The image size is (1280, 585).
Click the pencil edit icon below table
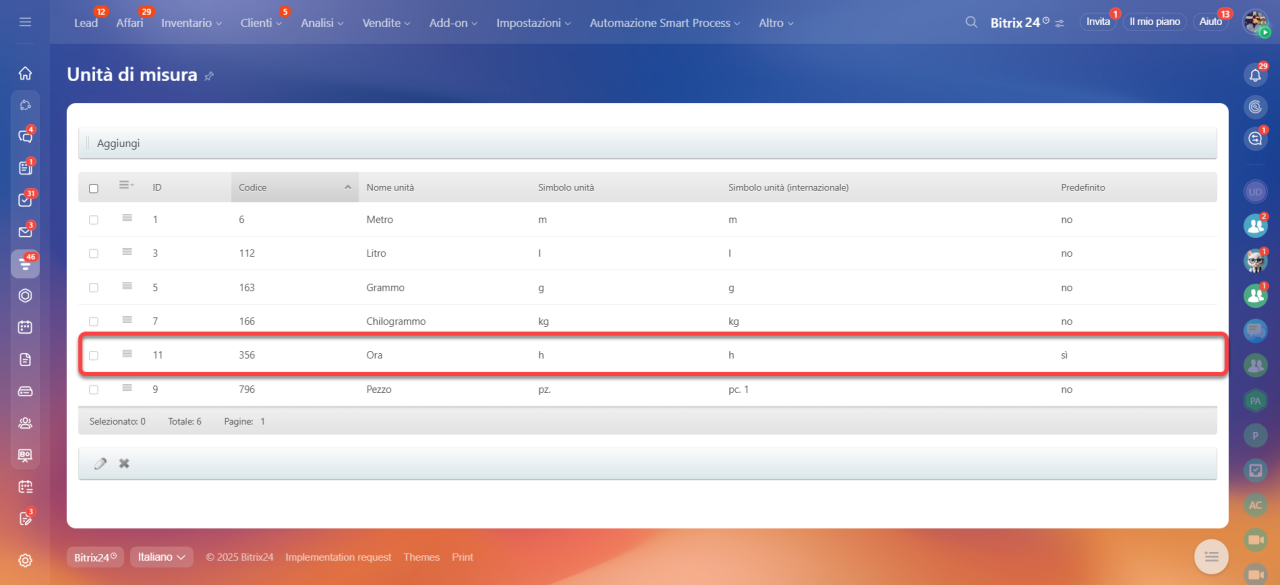[100, 463]
